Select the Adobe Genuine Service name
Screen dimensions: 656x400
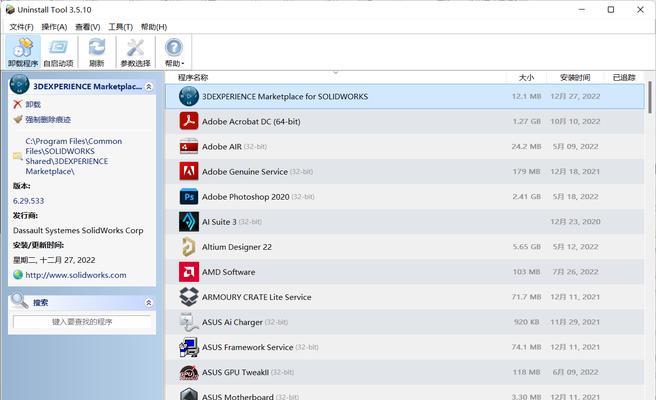(x=245, y=172)
